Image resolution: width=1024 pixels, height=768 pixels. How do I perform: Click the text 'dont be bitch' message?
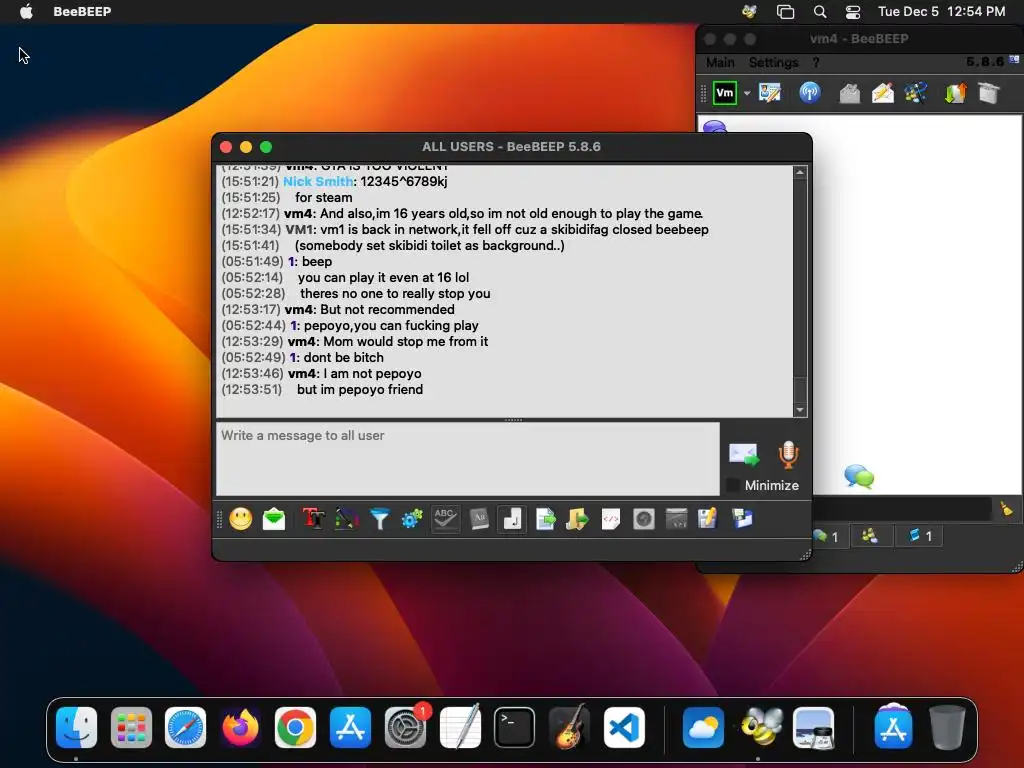click(344, 358)
